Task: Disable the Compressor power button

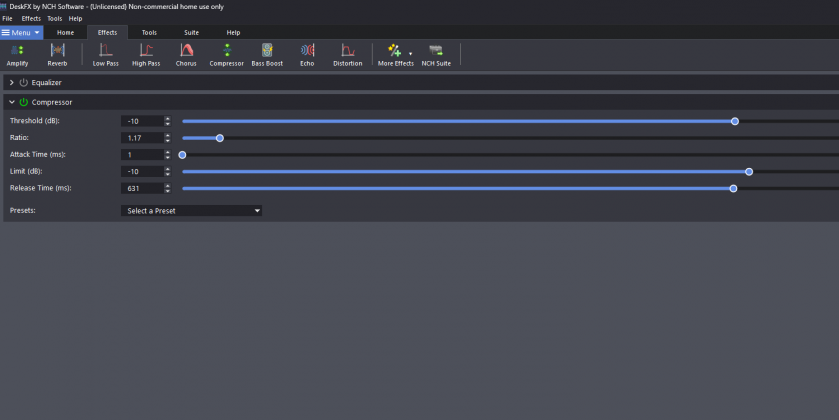Action: (24, 102)
